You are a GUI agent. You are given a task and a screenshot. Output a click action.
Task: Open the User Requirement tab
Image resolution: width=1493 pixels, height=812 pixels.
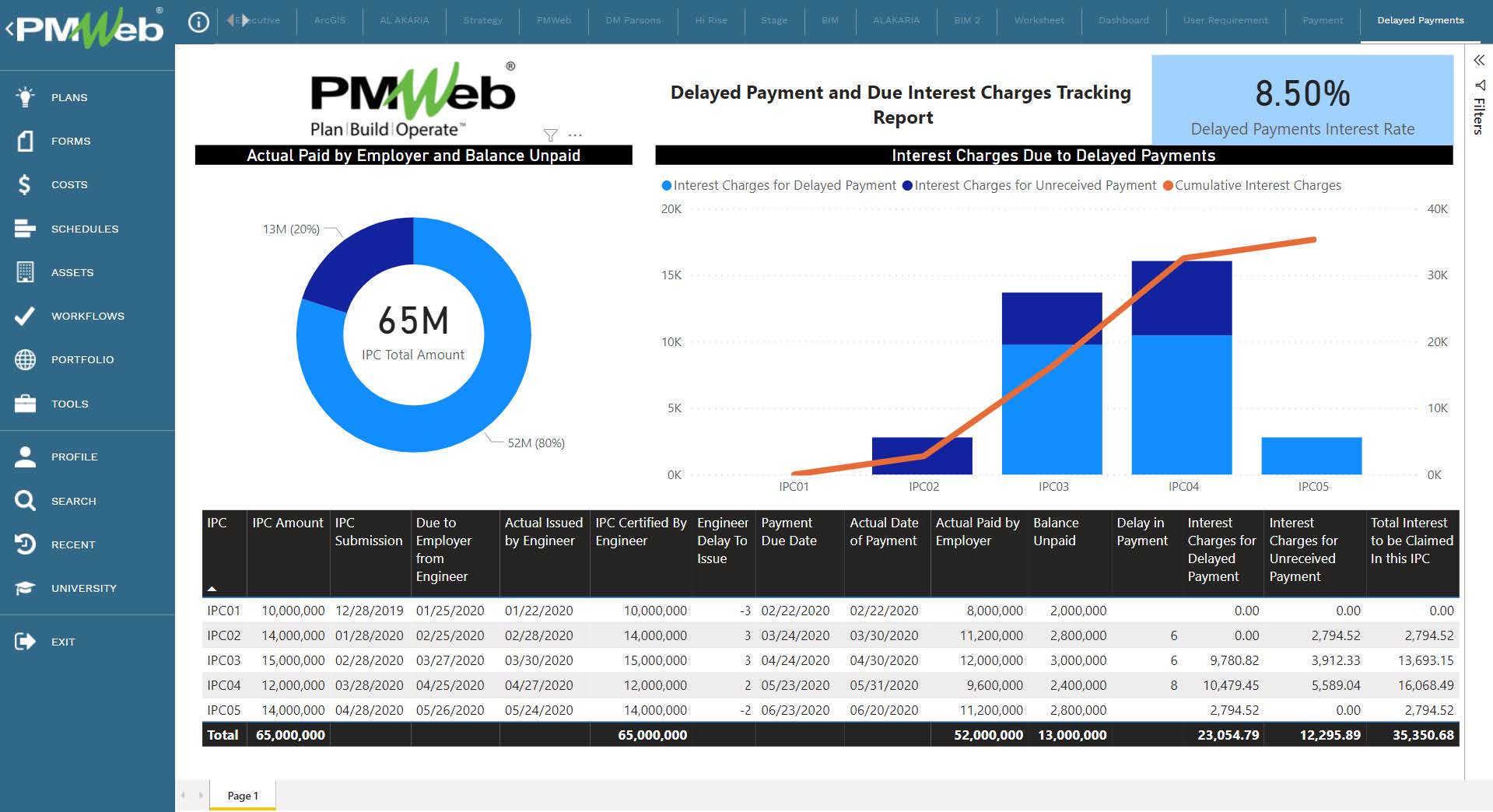[1225, 20]
